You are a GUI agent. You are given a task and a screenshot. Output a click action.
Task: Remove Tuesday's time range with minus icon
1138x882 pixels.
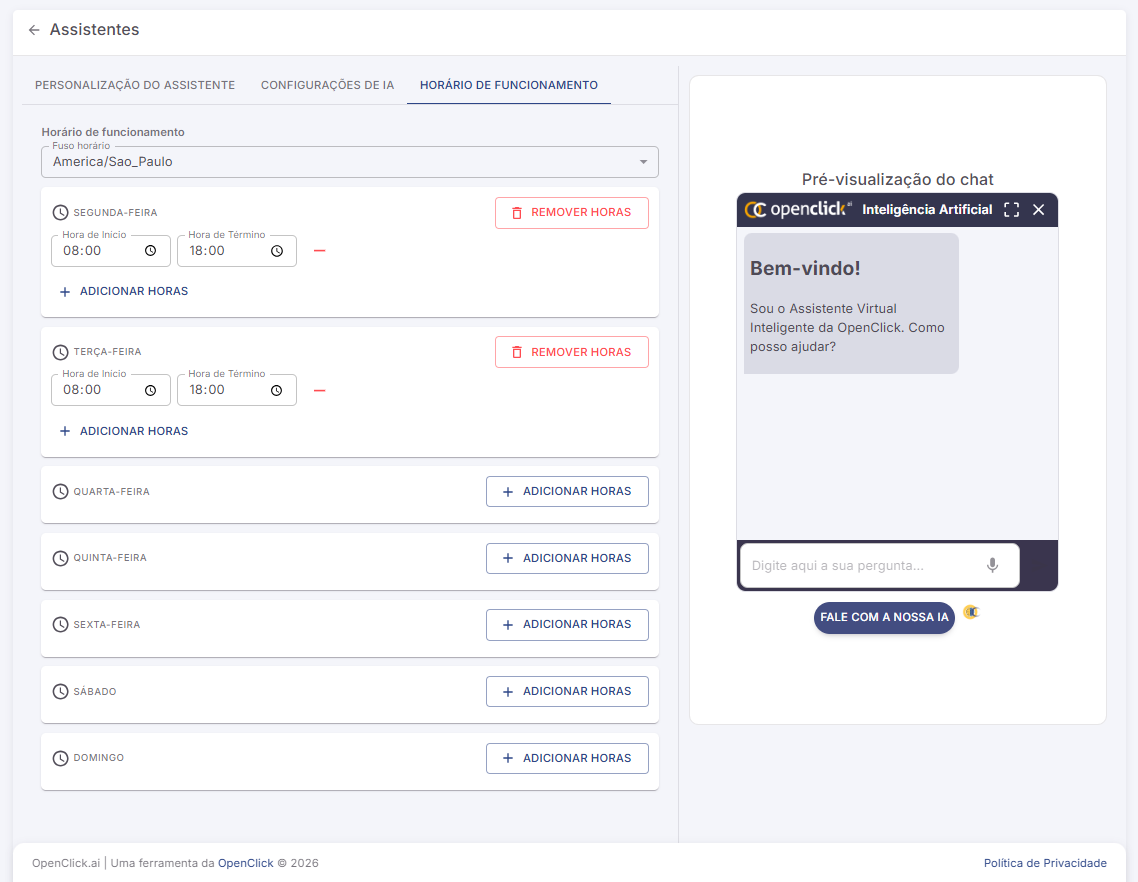point(320,390)
